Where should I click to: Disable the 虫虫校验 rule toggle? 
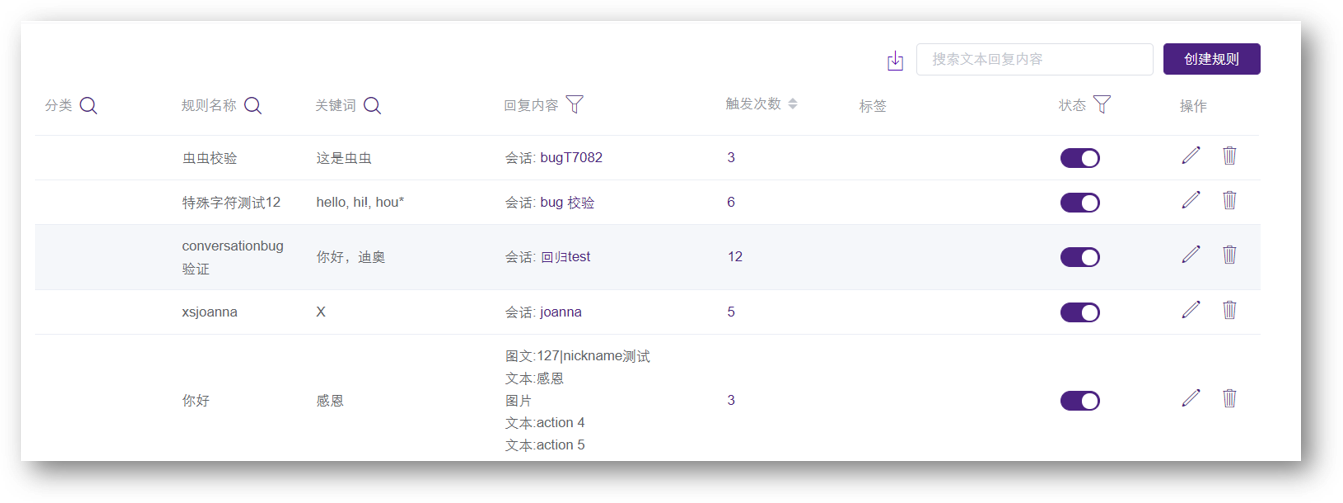(1080, 158)
